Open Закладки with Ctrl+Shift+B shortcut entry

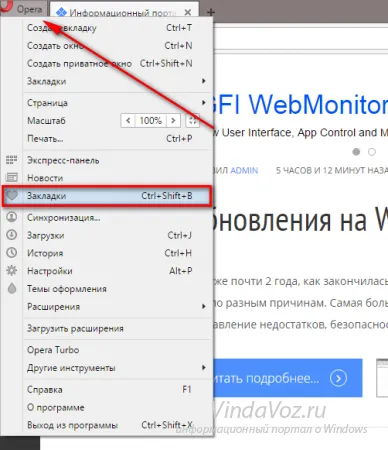[x=107, y=196]
